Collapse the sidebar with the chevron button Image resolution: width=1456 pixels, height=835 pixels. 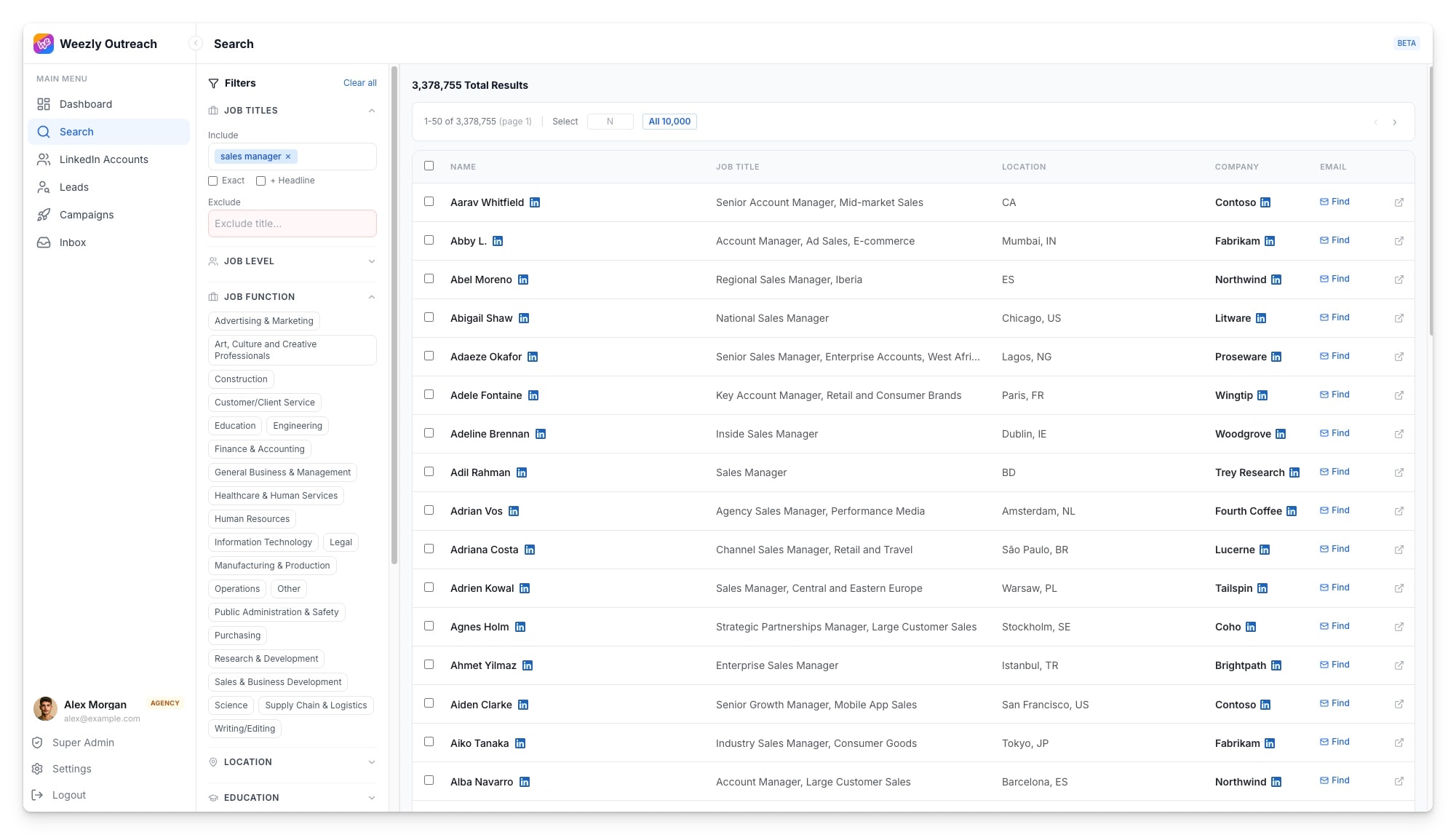(195, 44)
